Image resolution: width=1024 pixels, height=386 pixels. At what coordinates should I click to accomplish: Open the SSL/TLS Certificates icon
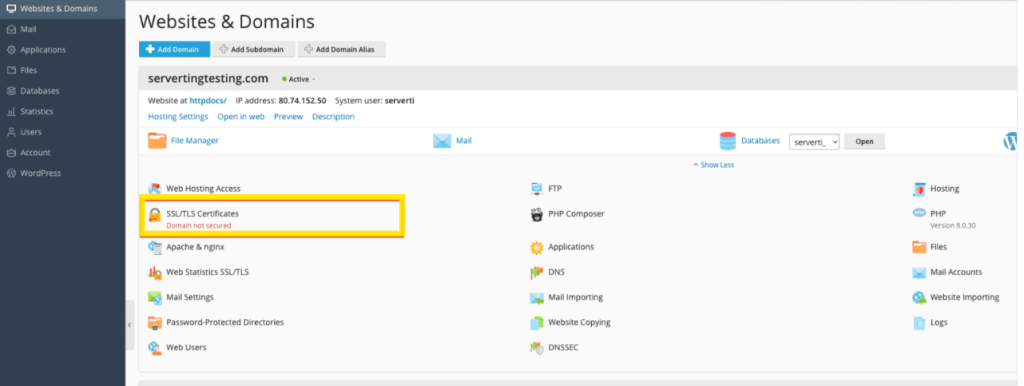click(155, 215)
